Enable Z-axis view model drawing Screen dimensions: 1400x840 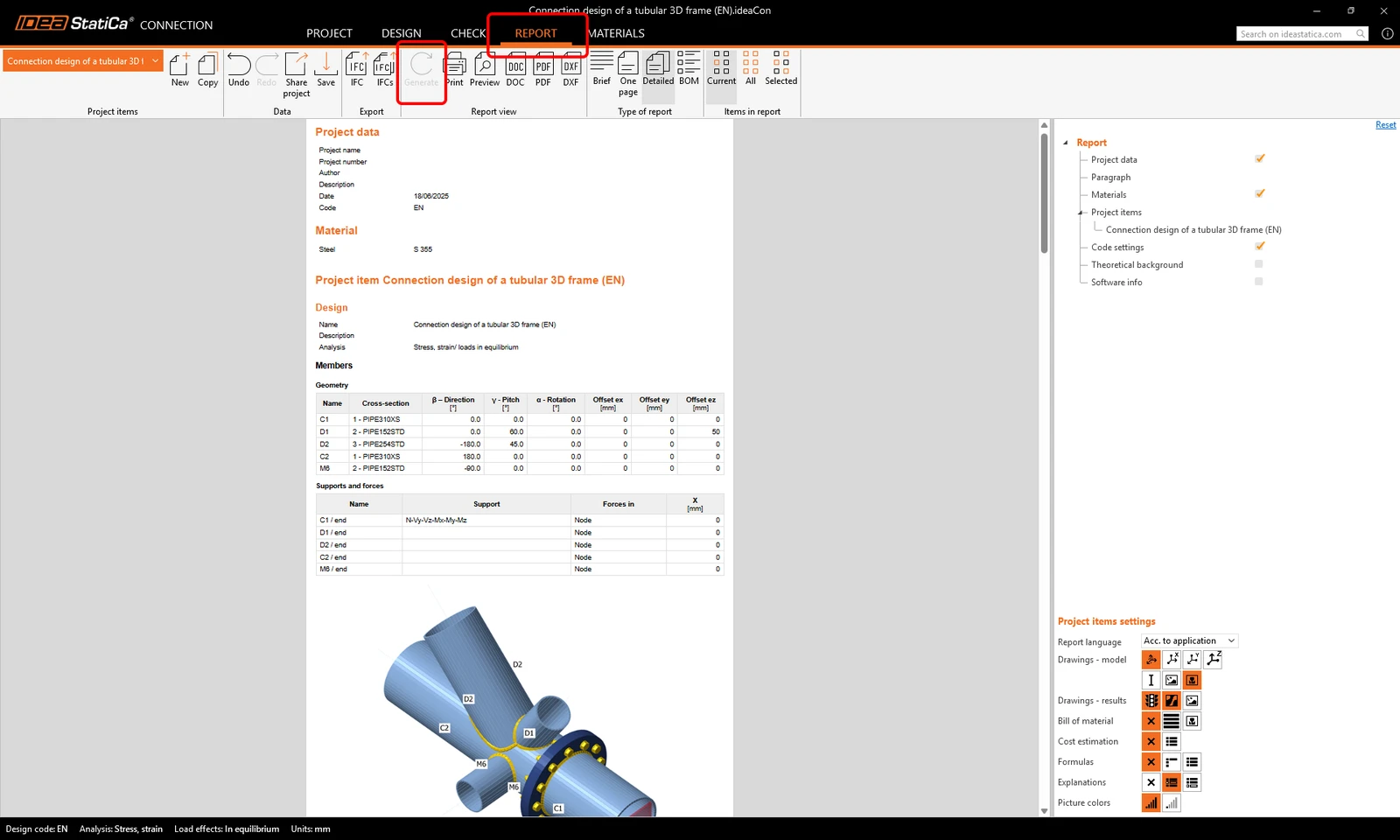coord(1213,660)
